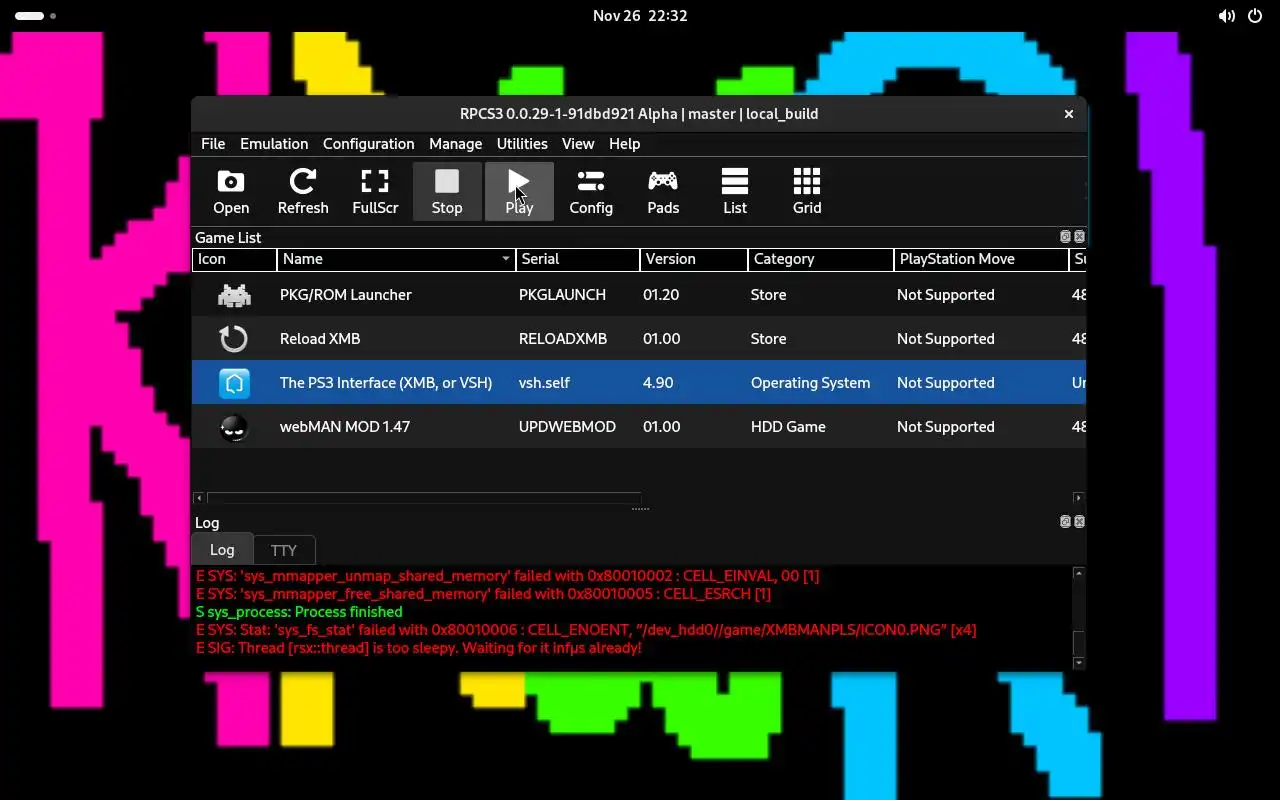Select The PS3 Interface (XMB, or VSH)
Image resolution: width=1280 pixels, height=800 pixels.
(x=386, y=383)
